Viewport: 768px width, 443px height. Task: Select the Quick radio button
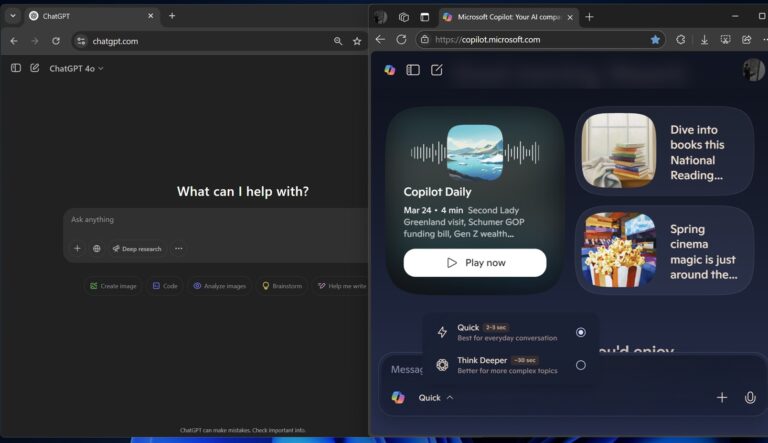(x=580, y=332)
